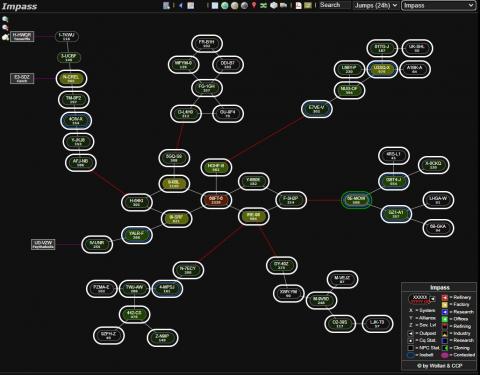Select the A1BK-A system node

click(415, 69)
